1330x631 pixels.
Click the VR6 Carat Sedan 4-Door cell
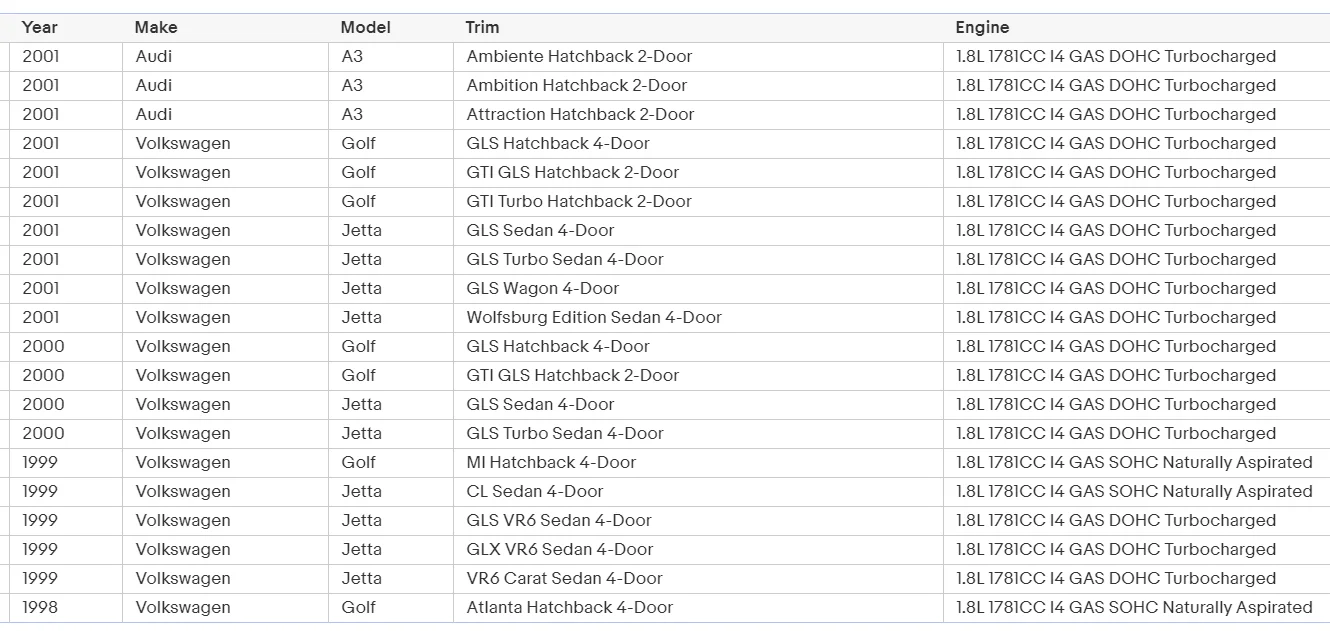[564, 579]
